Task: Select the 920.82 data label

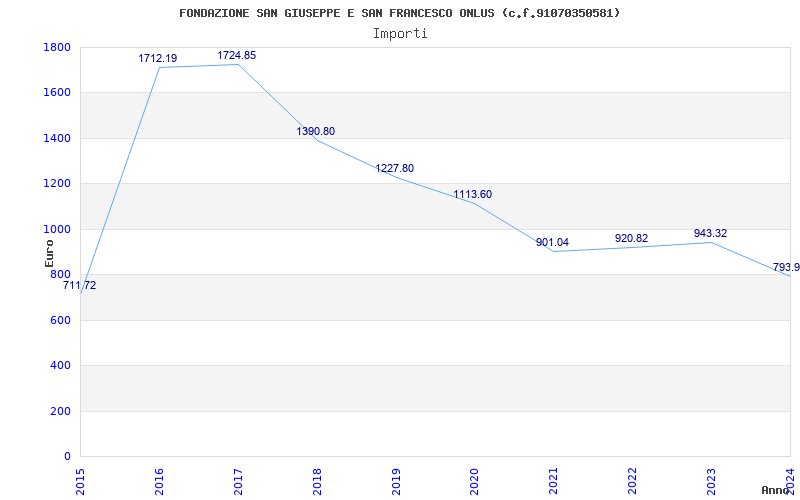Action: 632,238
